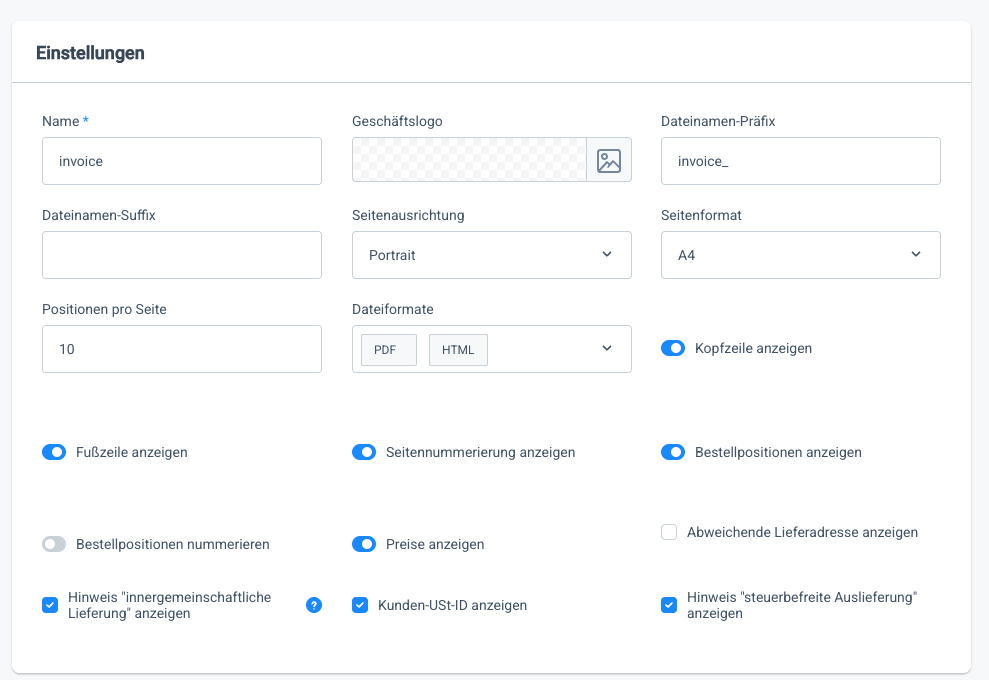Image resolution: width=989 pixels, height=680 pixels.
Task: Click the HTML file format tag
Action: point(458,350)
